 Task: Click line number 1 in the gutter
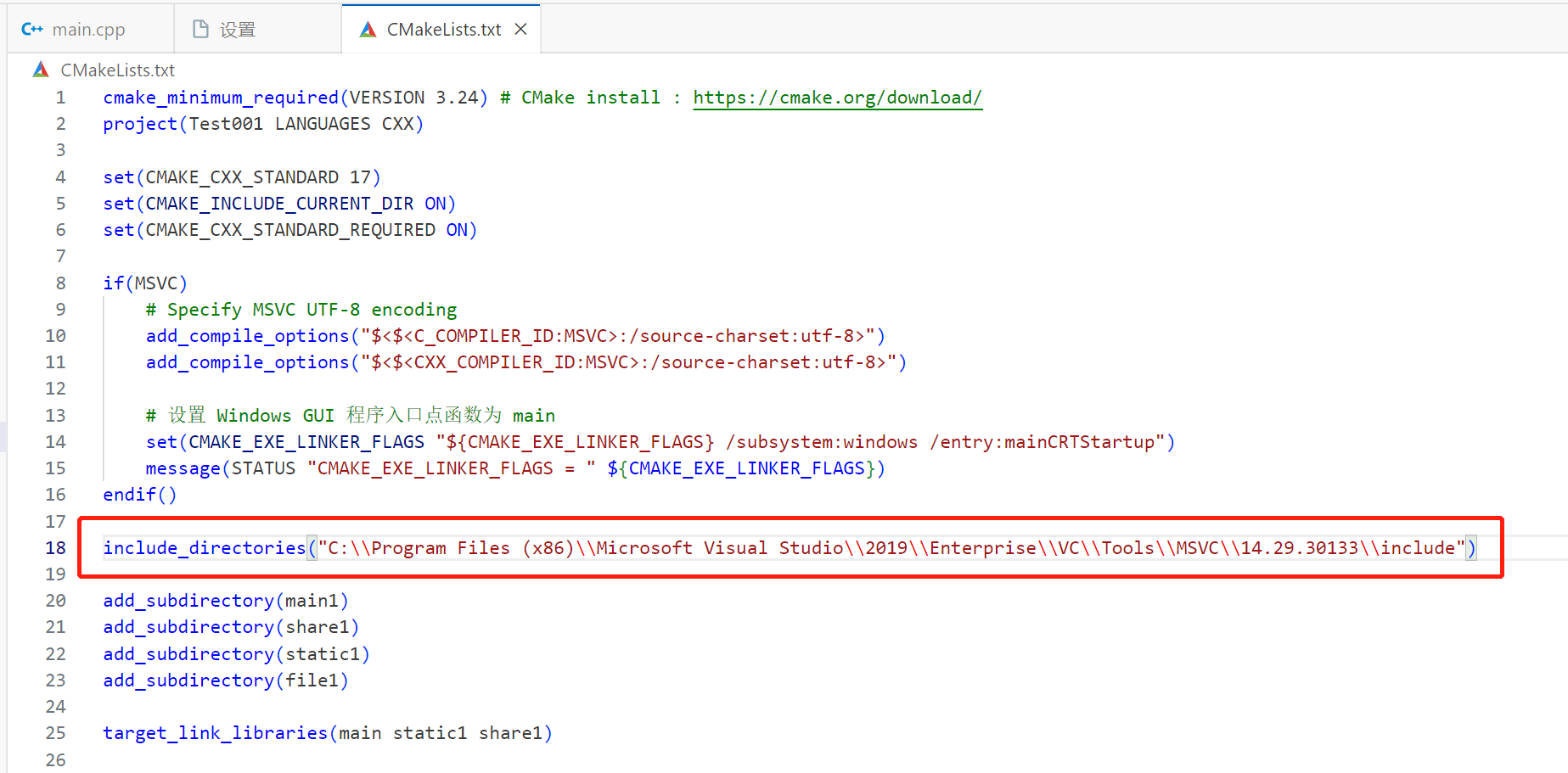(59, 97)
